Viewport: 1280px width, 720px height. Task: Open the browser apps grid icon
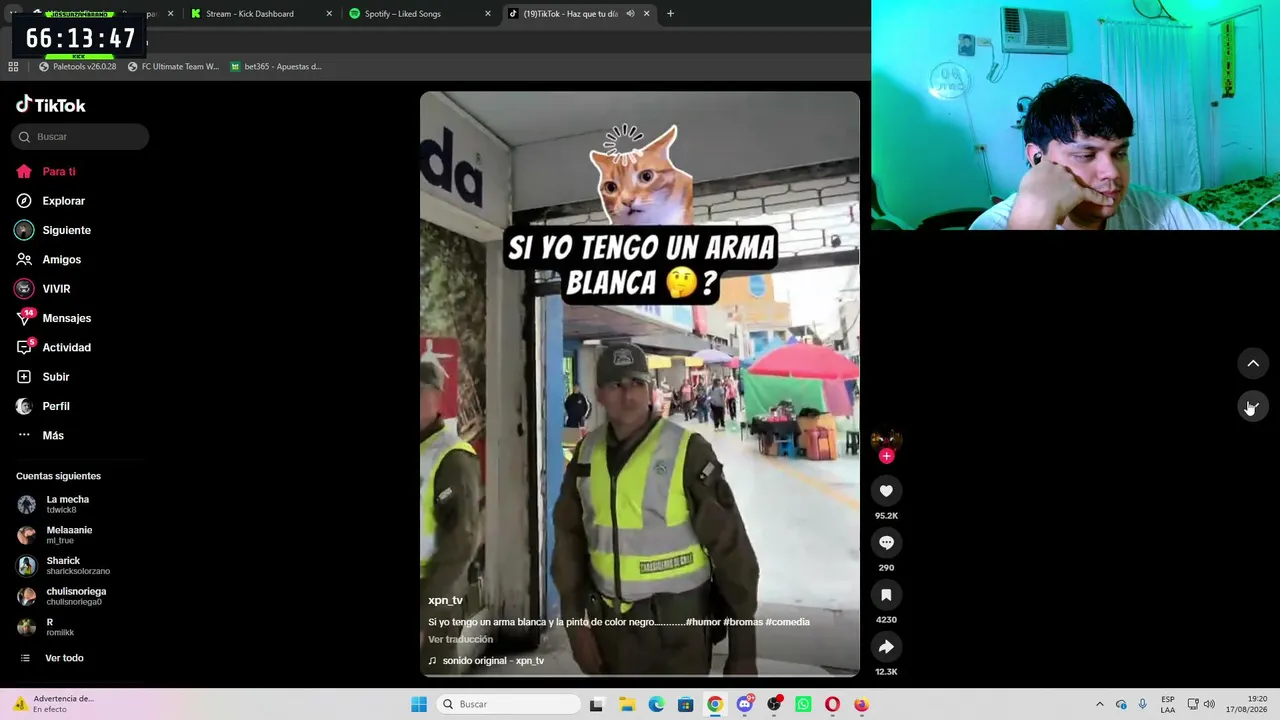pyautogui.click(x=13, y=67)
